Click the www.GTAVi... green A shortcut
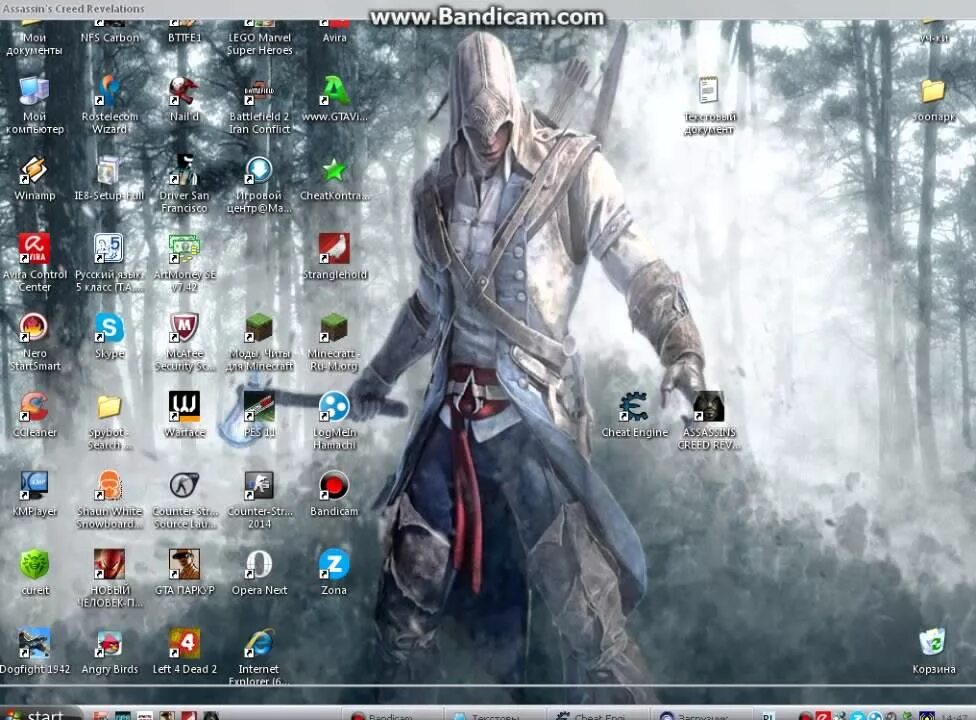Image resolution: width=976 pixels, height=720 pixels. tap(334, 91)
